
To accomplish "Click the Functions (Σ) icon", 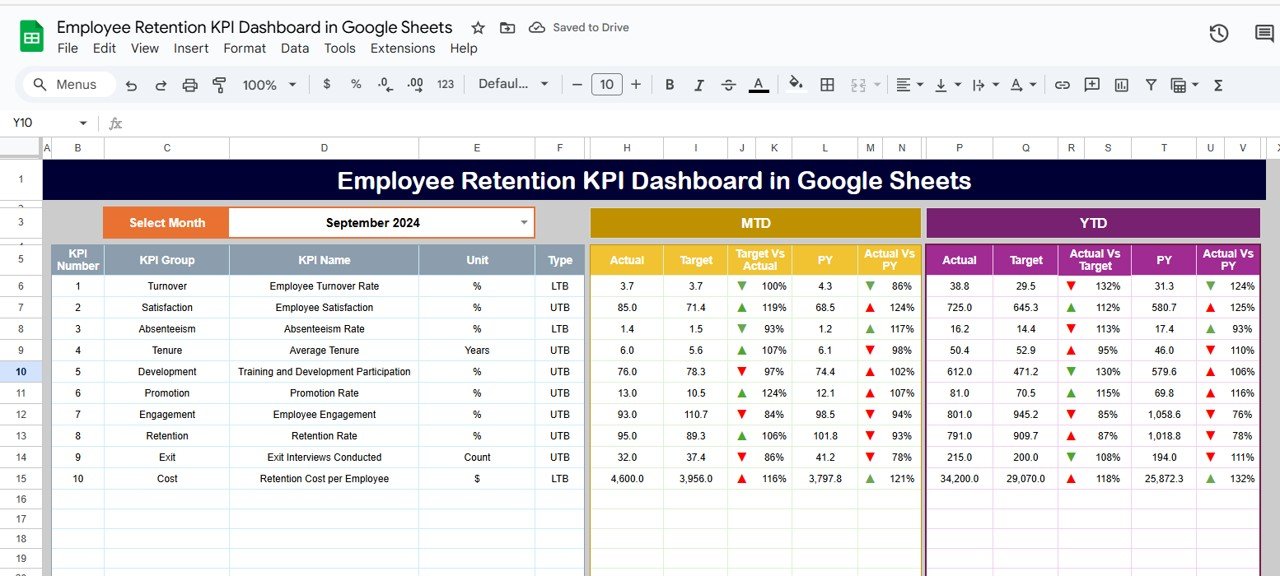I will (1217, 84).
